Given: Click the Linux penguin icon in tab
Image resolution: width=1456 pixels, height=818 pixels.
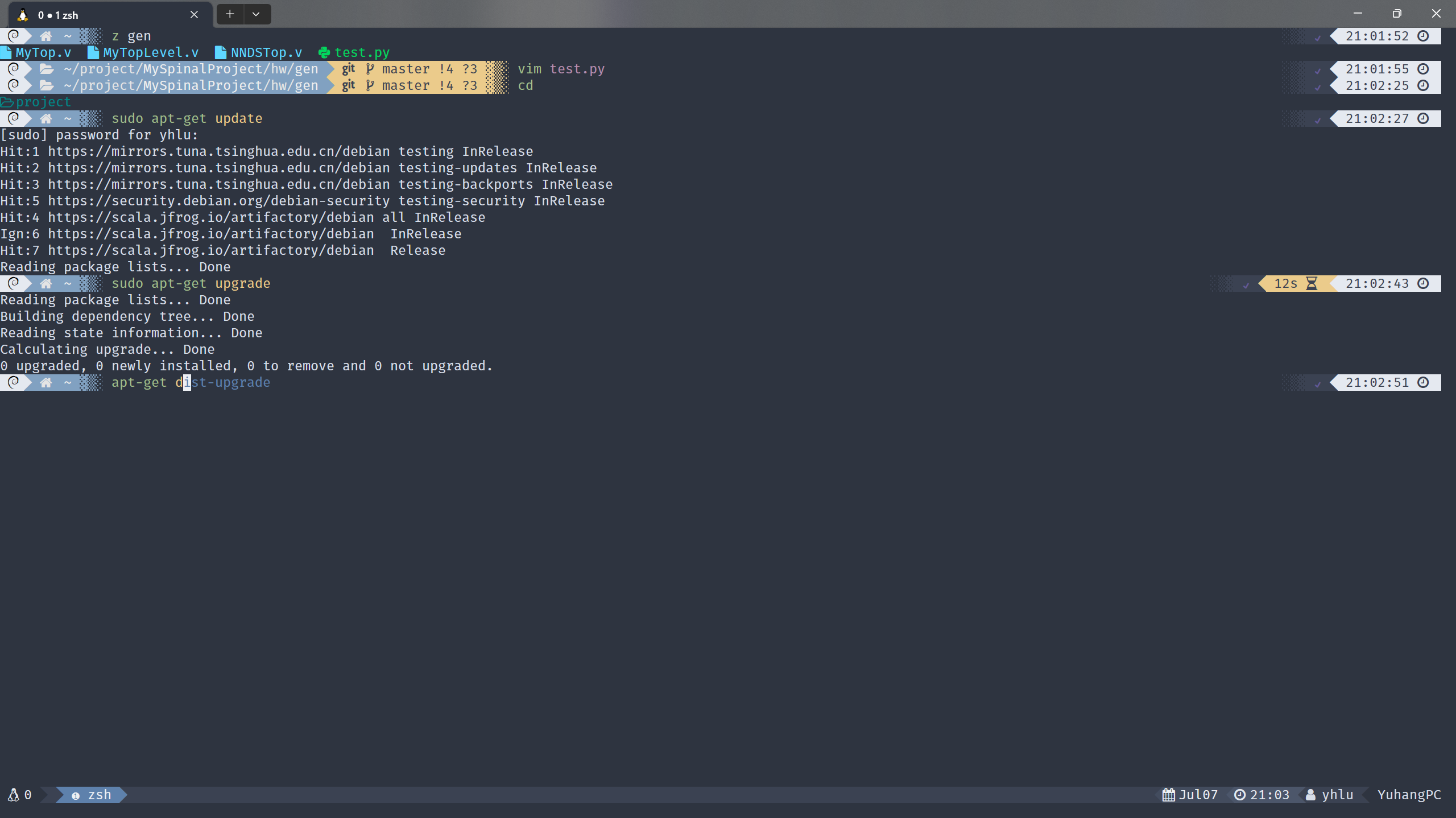Looking at the screenshot, I should (x=23, y=15).
